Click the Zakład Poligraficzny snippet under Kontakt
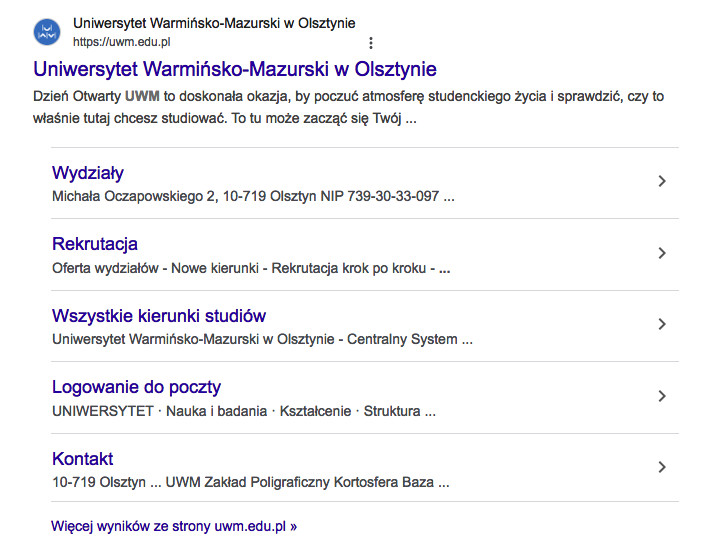Image resolution: width=710 pixels, height=544 pixels. coord(251,482)
